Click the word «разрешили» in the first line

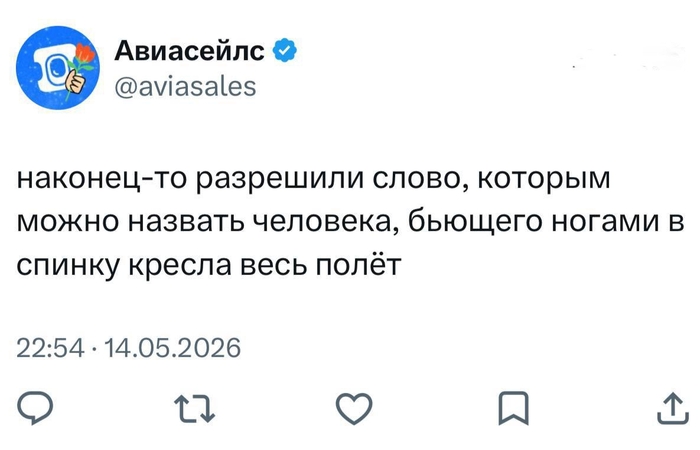(x=279, y=179)
